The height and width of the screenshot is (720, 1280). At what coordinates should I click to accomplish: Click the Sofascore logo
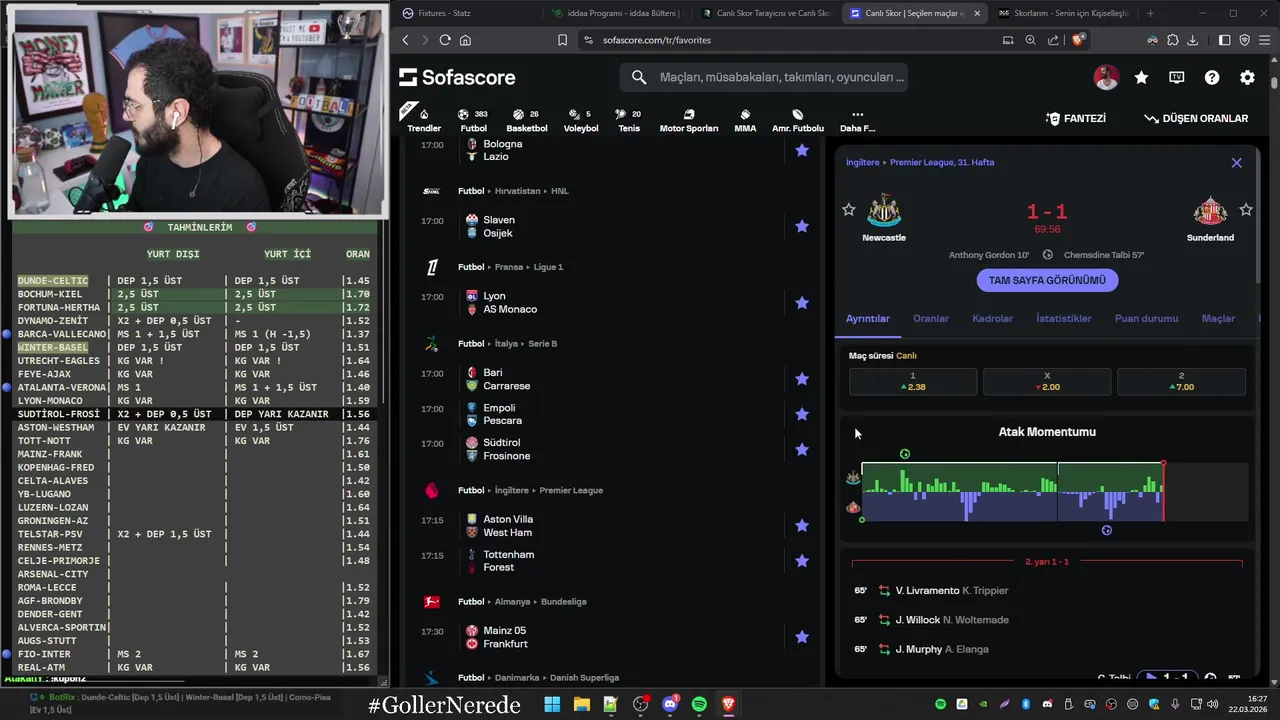click(x=457, y=77)
